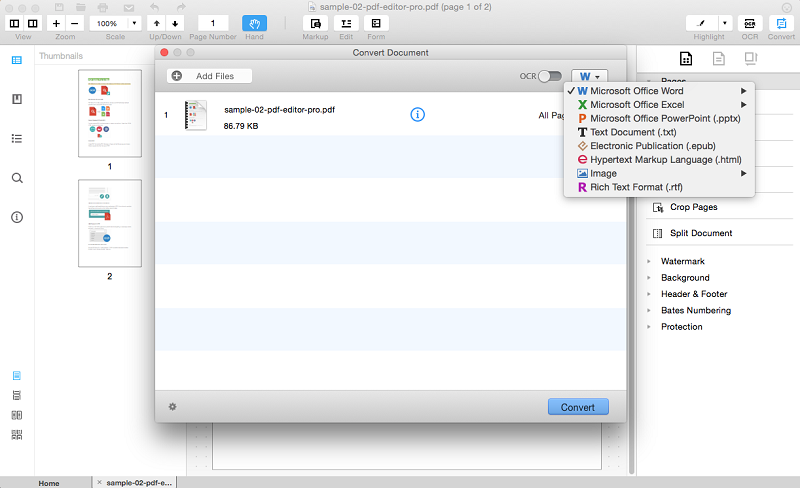Select sample-02-pdf-editor-pro.pdf file name
The image size is (800, 488).
(279, 110)
